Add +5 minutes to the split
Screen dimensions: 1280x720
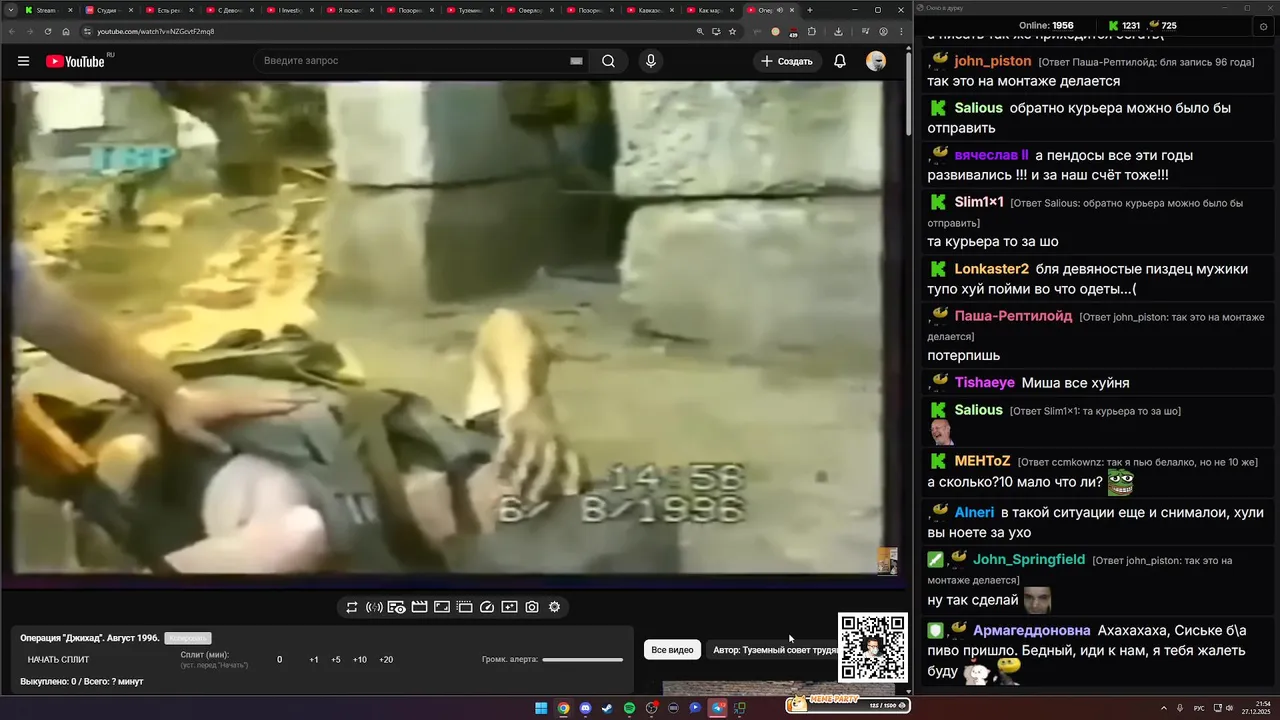pyautogui.click(x=336, y=660)
